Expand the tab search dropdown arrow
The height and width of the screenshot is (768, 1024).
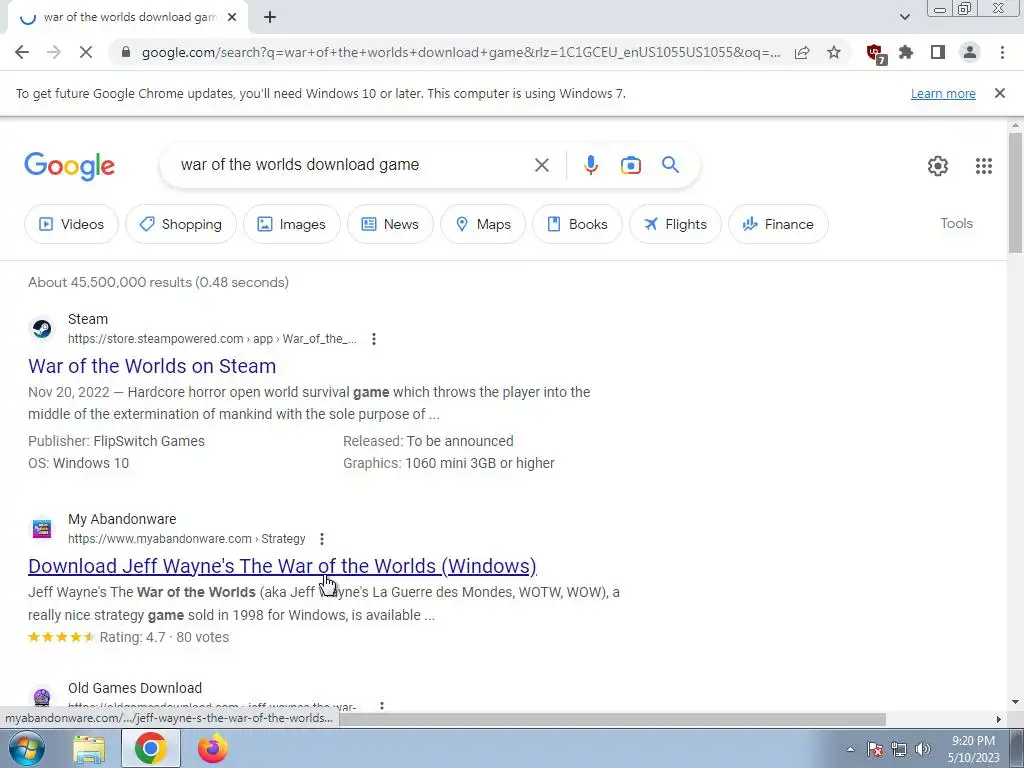coord(904,18)
